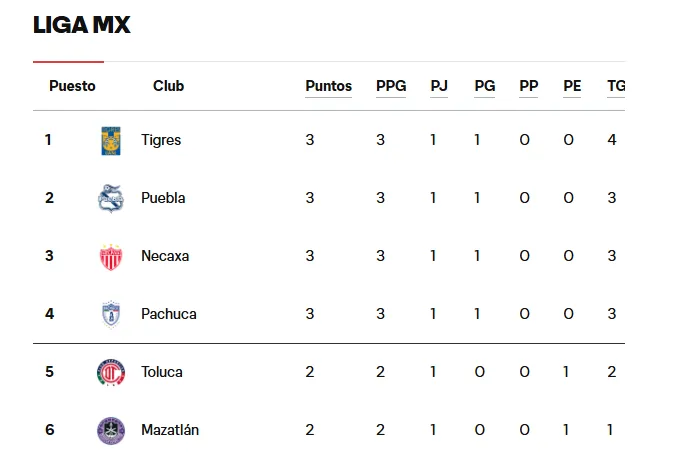Click the PG column header
This screenshot has height=467, width=686.
tap(485, 86)
